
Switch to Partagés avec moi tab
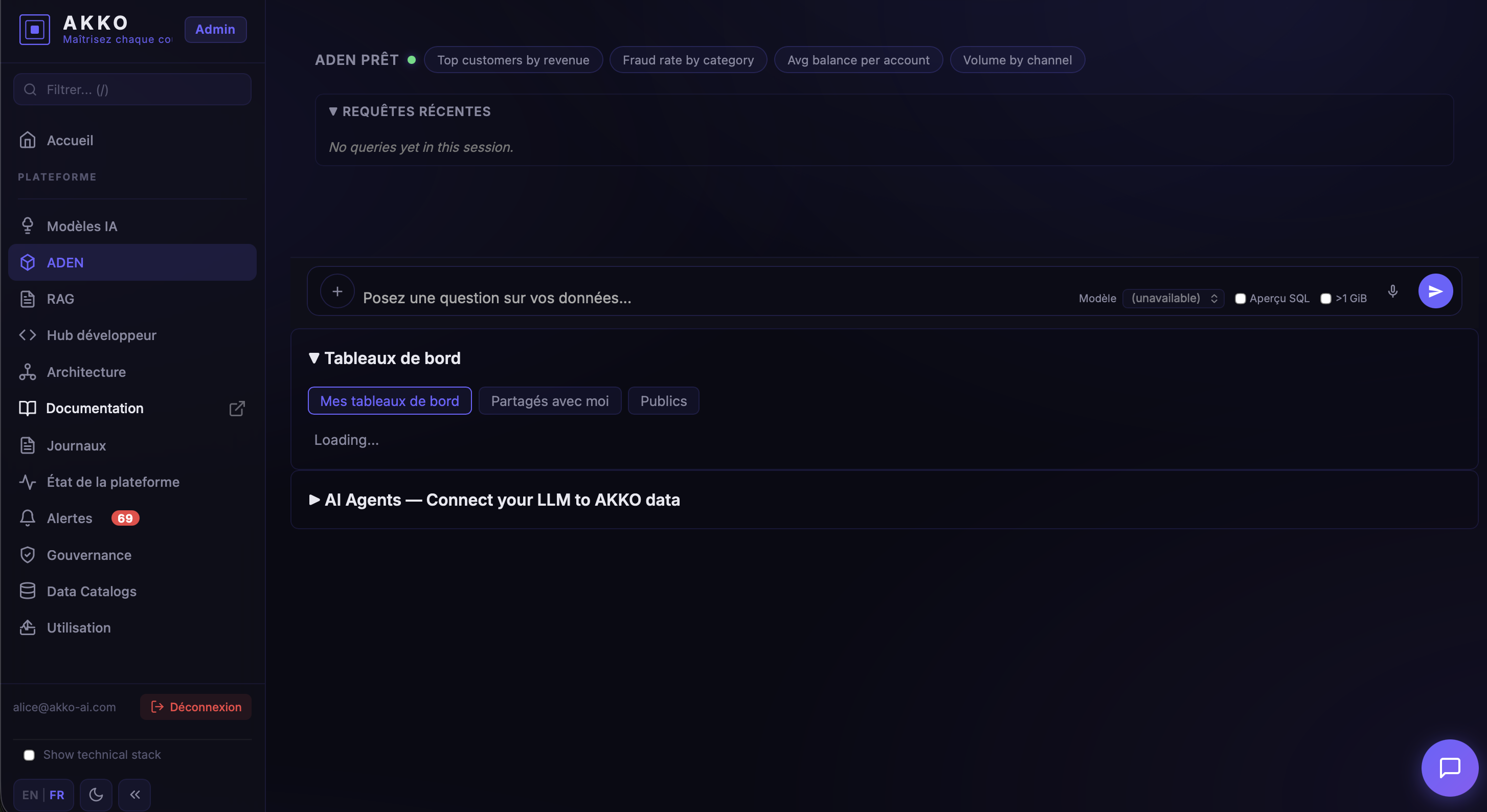pyautogui.click(x=550, y=400)
